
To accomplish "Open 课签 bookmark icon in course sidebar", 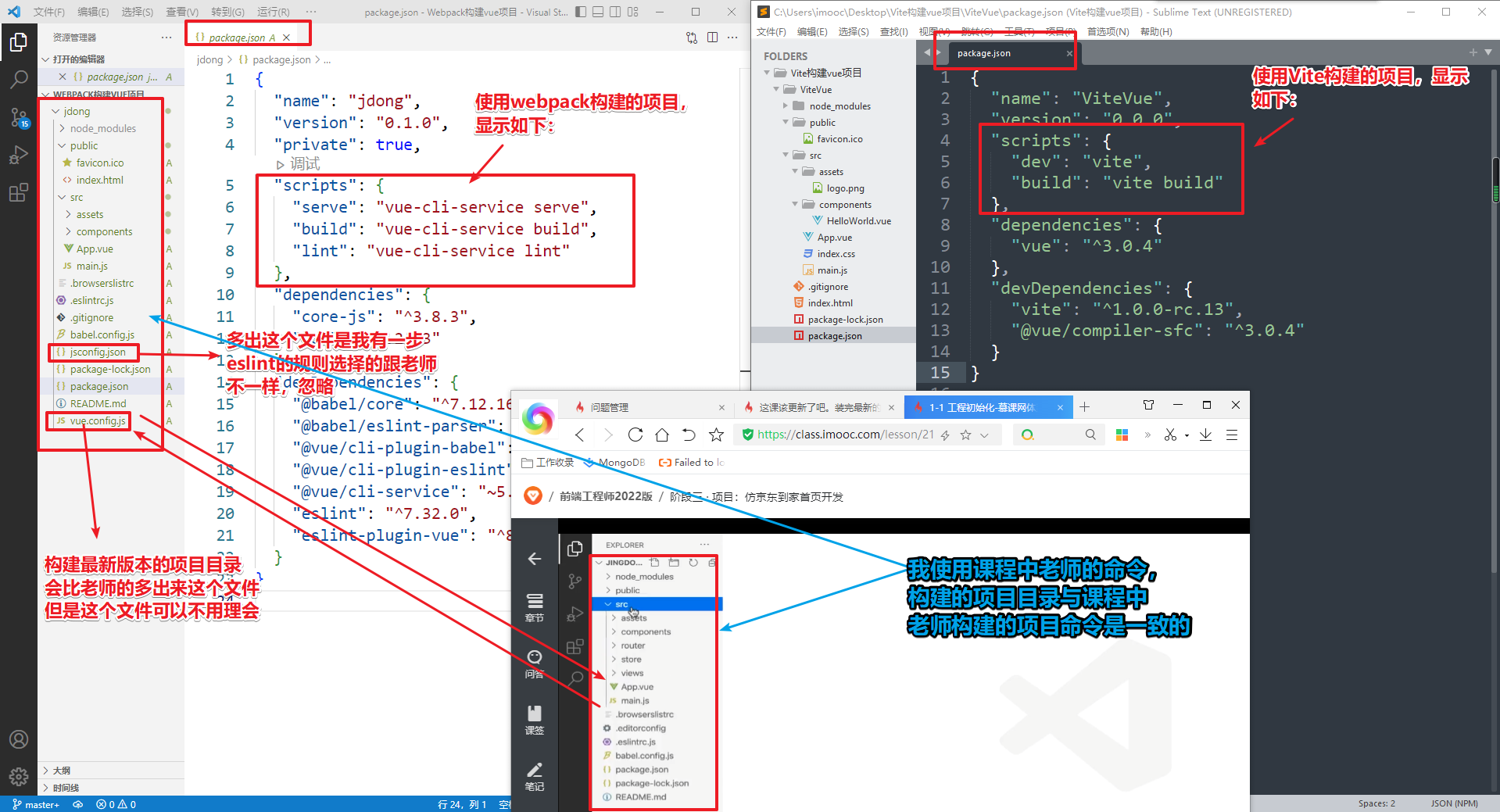I will [535, 720].
